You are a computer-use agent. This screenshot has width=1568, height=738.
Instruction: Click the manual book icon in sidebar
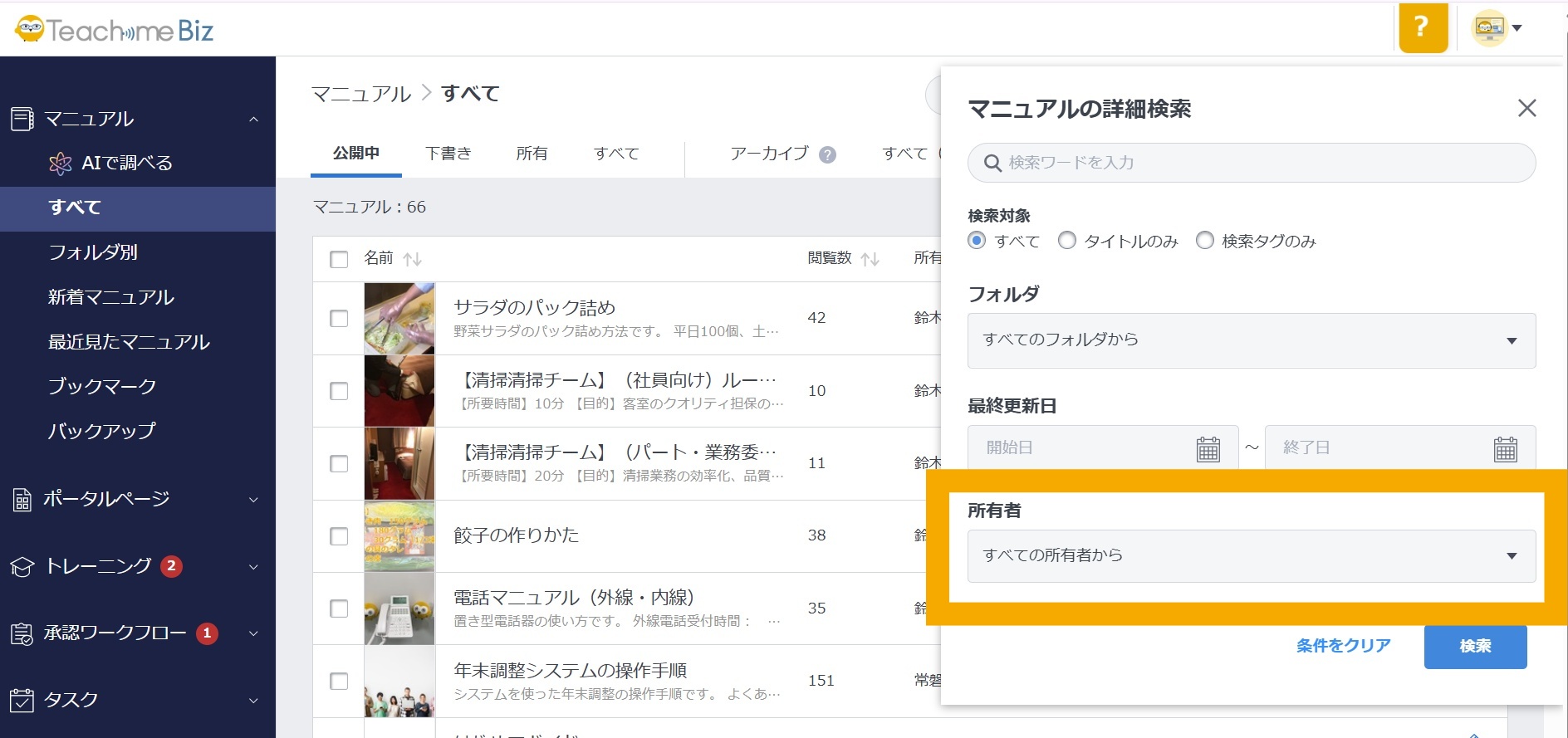coord(22,119)
